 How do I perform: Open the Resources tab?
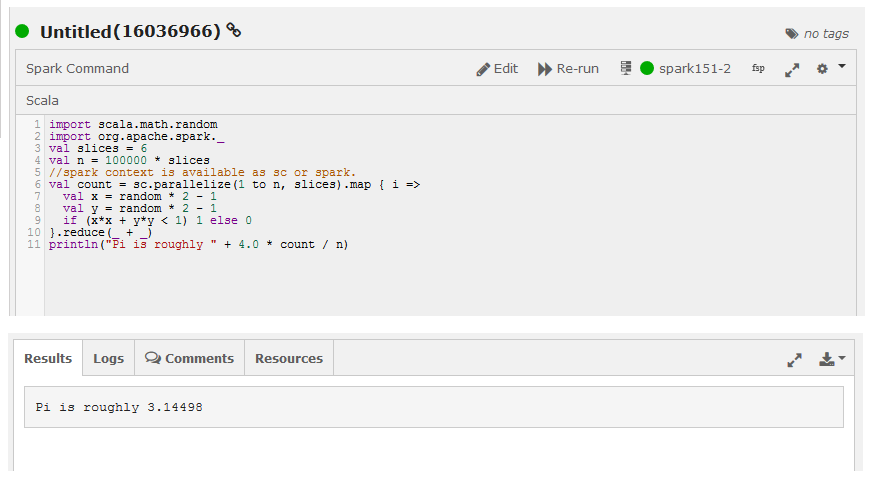pos(289,358)
